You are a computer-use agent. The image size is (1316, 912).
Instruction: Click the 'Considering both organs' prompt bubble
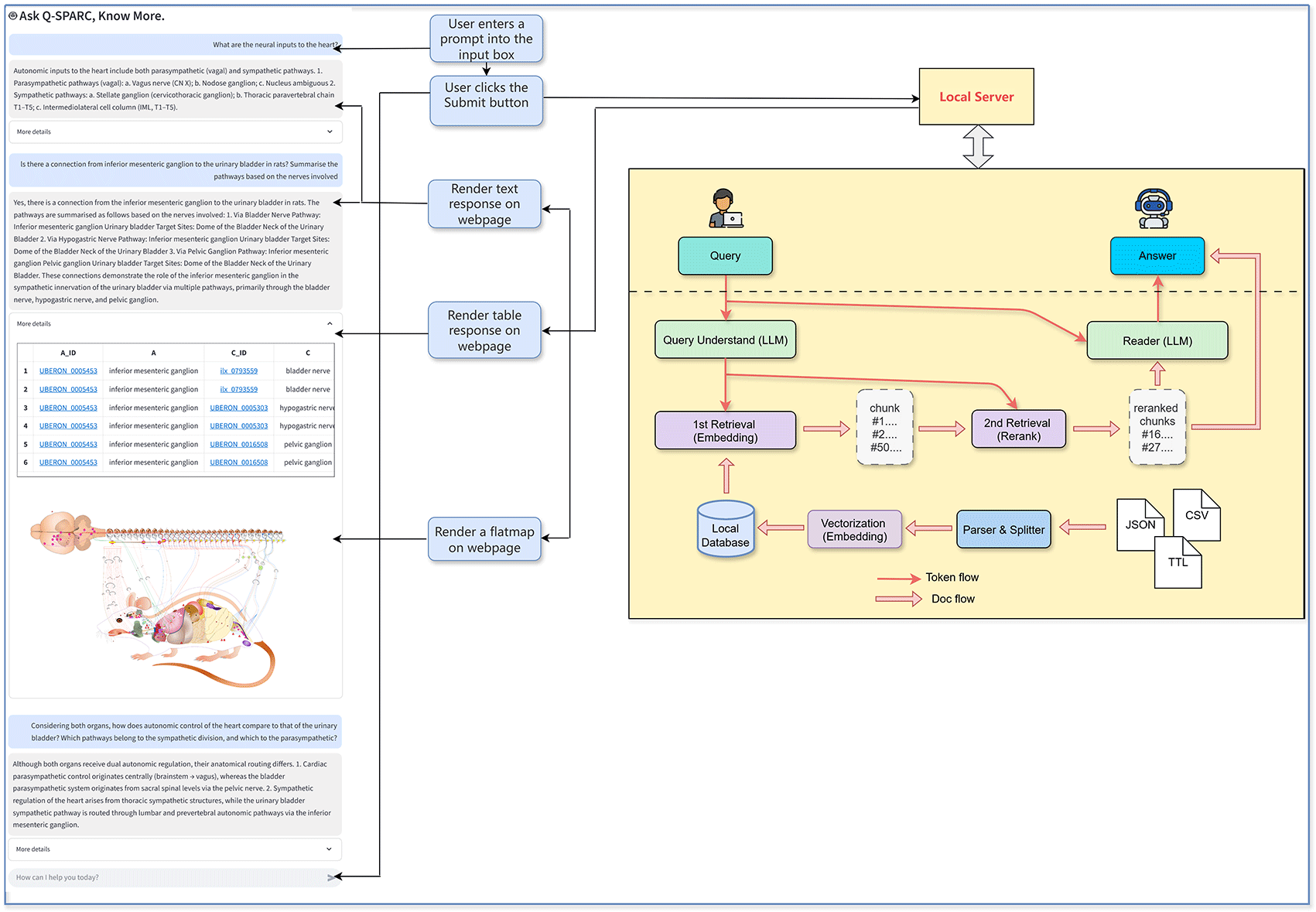pyautogui.click(x=175, y=732)
